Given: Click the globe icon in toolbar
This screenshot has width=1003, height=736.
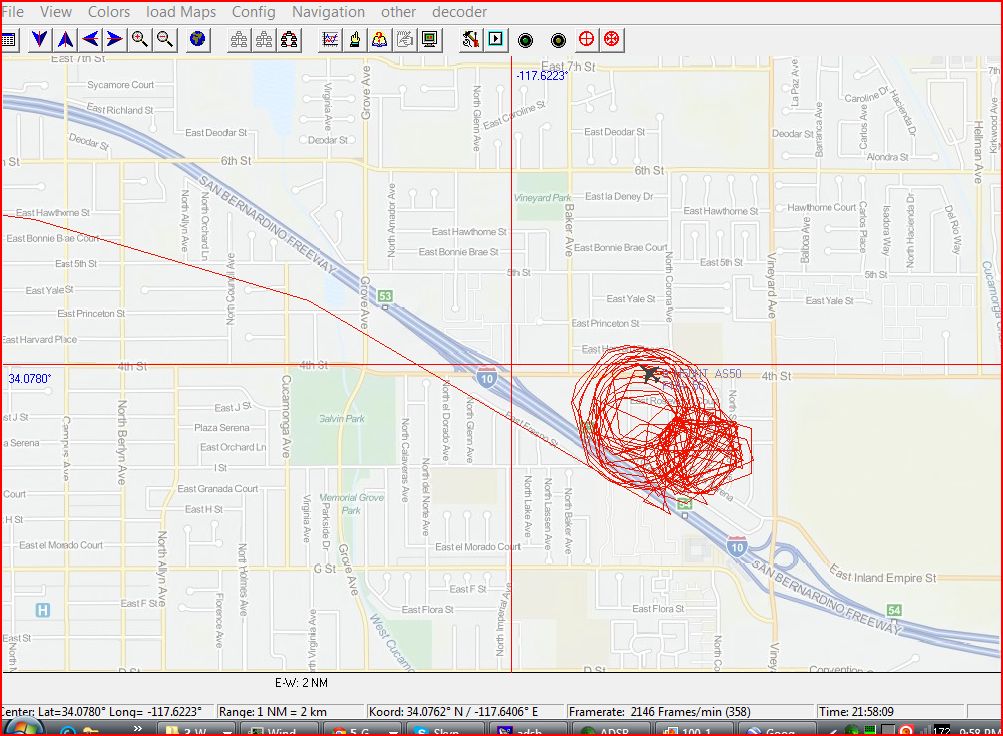Looking at the screenshot, I should coord(198,39).
